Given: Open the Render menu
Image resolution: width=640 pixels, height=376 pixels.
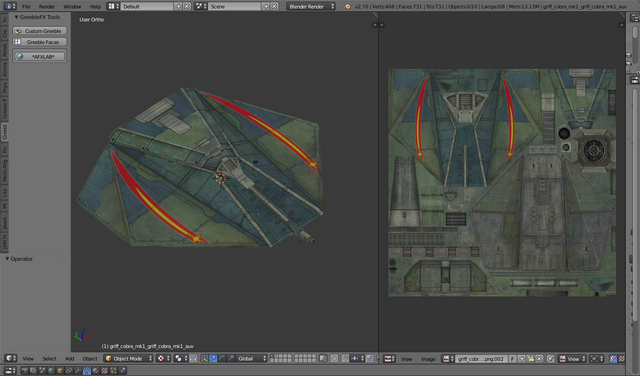Looking at the screenshot, I should point(47,7).
